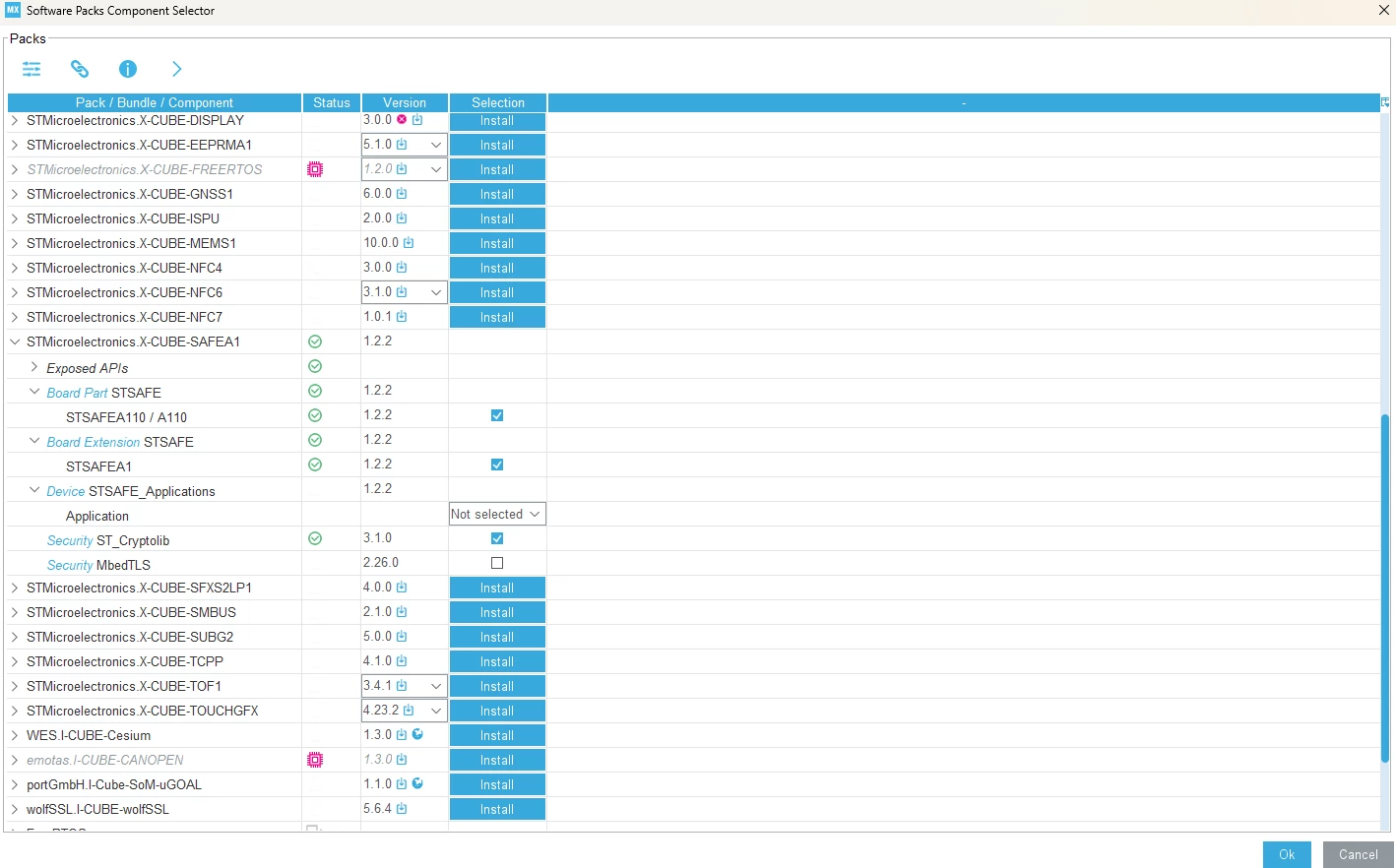Expand the STMicroelectronics.X-CUBE-MEMS1 pack
The image size is (1396, 868).
(x=15, y=243)
